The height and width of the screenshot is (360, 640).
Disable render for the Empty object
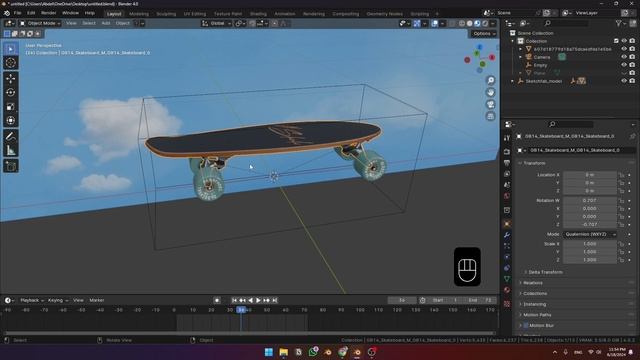point(632,64)
